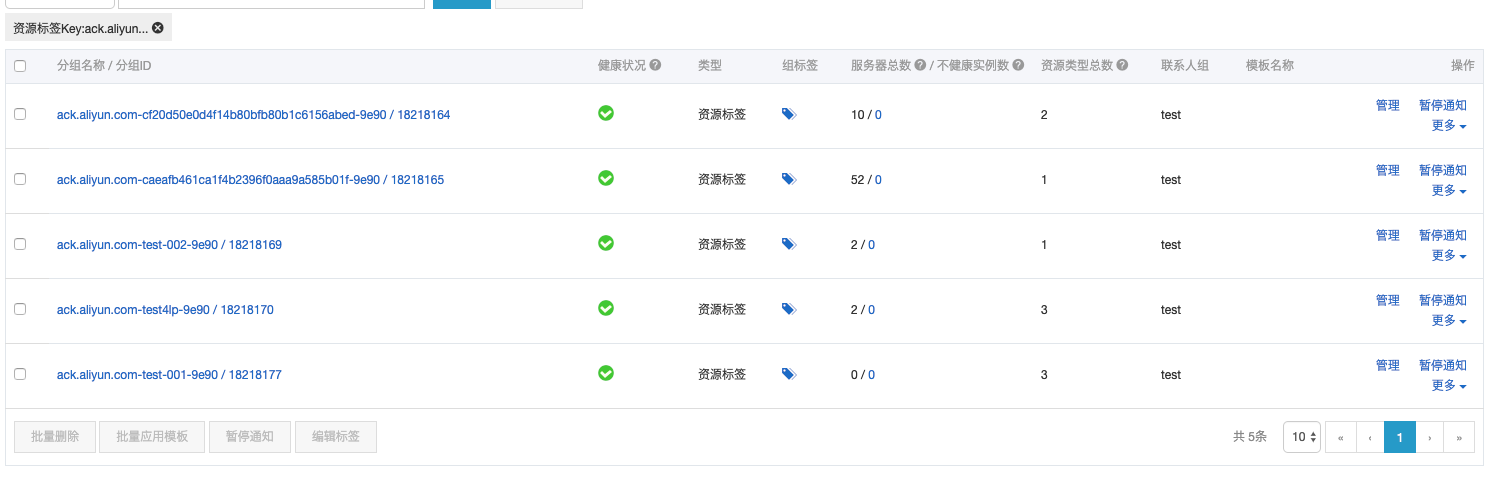Check the ack.aliyun.com-test-001-9e90 row
The image size is (1495, 495).
pos(20,374)
